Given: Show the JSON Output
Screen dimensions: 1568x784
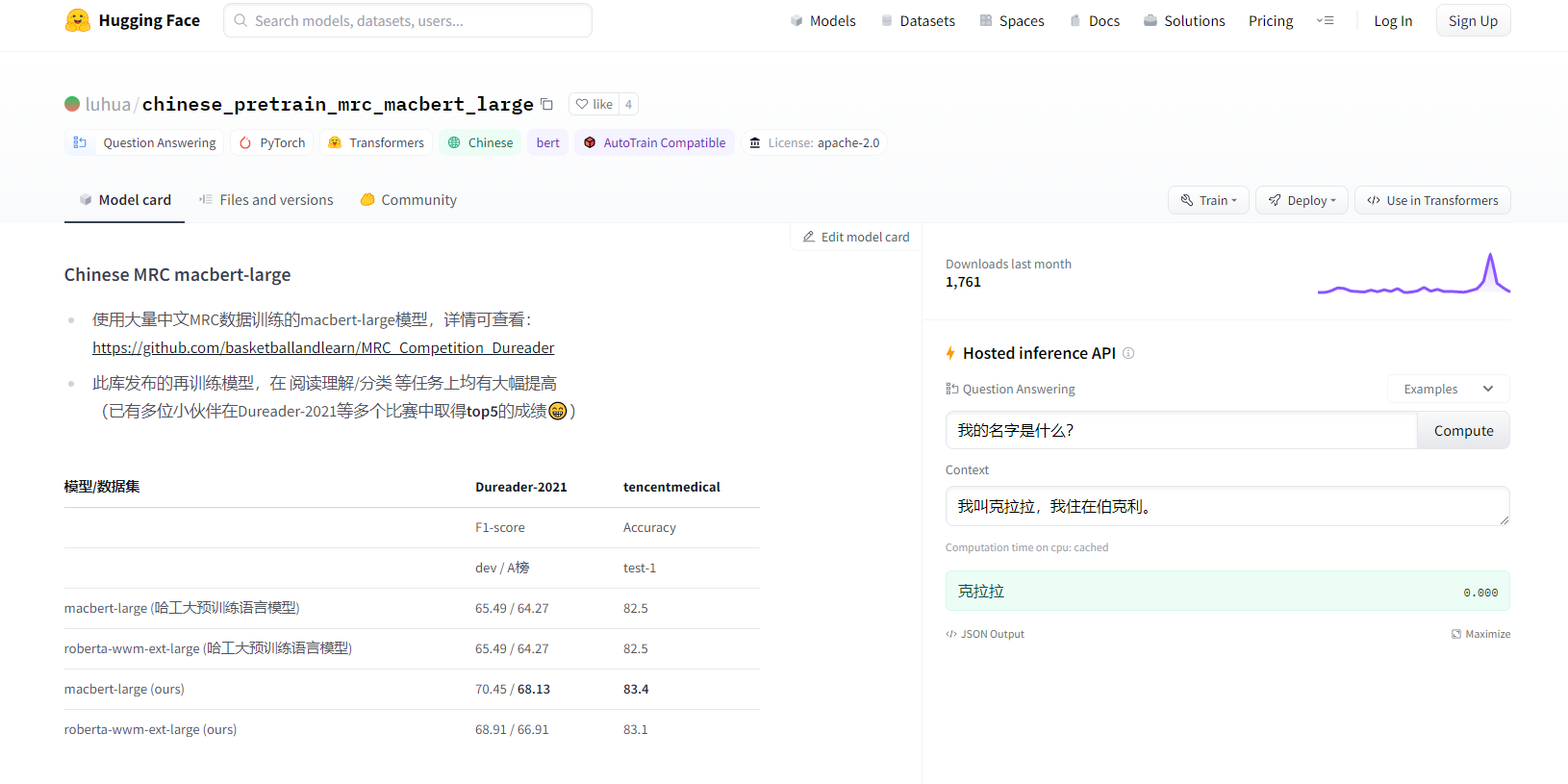Looking at the screenshot, I should pos(985,634).
